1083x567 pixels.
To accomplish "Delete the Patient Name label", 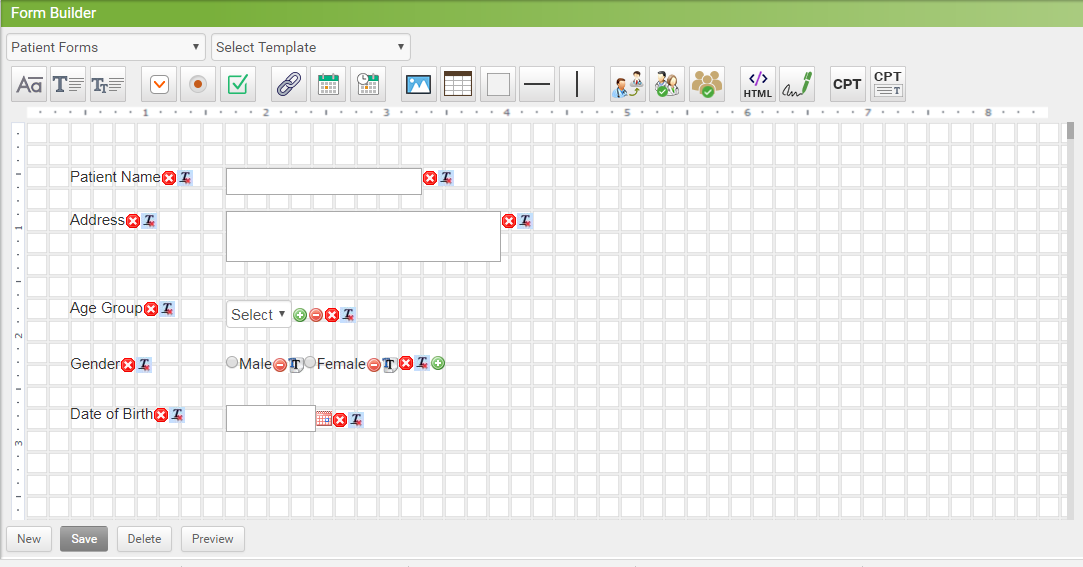I will [x=169, y=178].
